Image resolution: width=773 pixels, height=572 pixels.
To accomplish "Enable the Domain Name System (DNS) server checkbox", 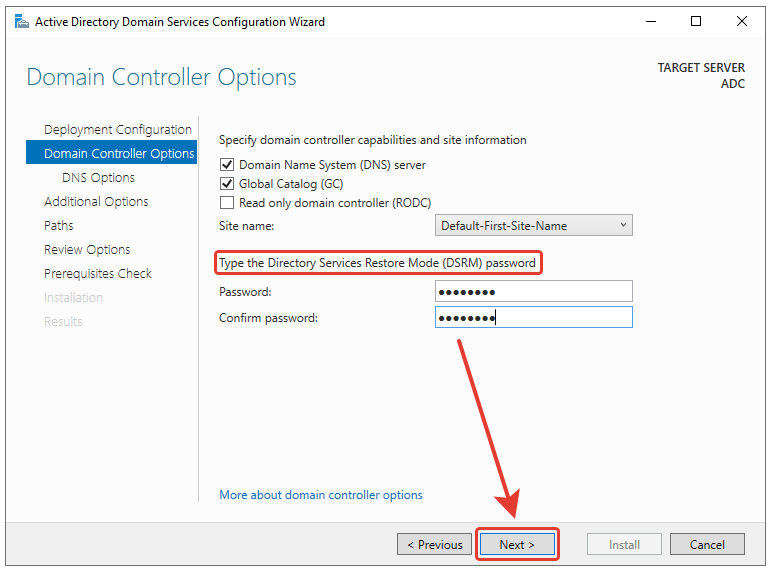I will pos(227,165).
